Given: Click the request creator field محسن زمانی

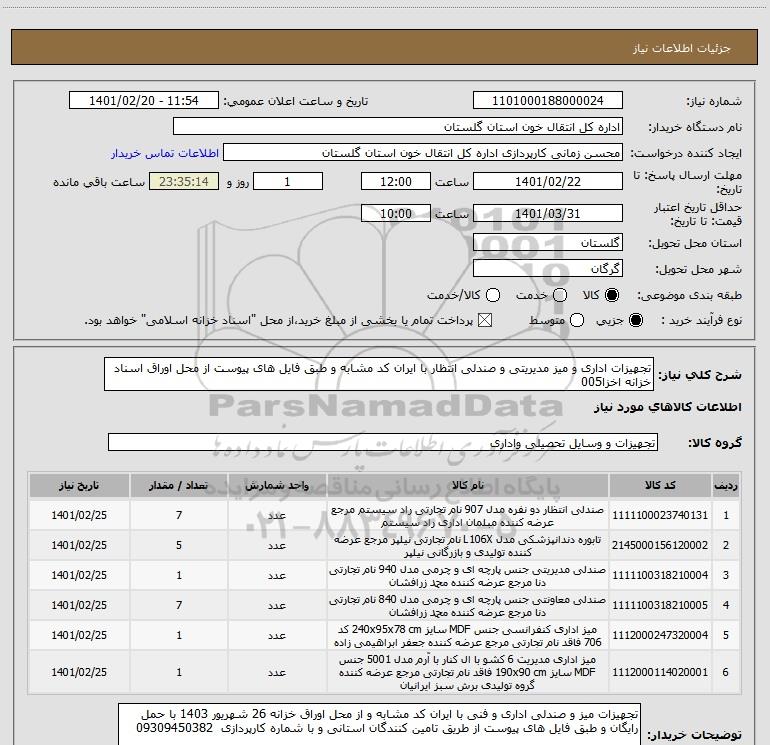Looking at the screenshot, I should [x=423, y=153].
